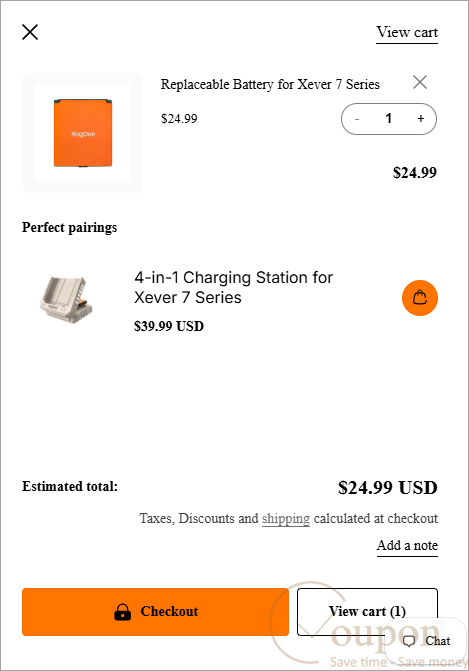Click the orange Checkout text
469x671 pixels.
169,611
